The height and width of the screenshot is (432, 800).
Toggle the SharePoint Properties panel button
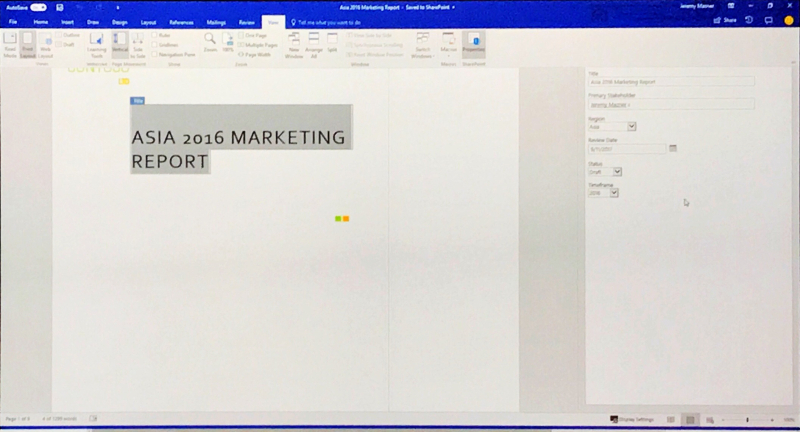click(x=473, y=44)
